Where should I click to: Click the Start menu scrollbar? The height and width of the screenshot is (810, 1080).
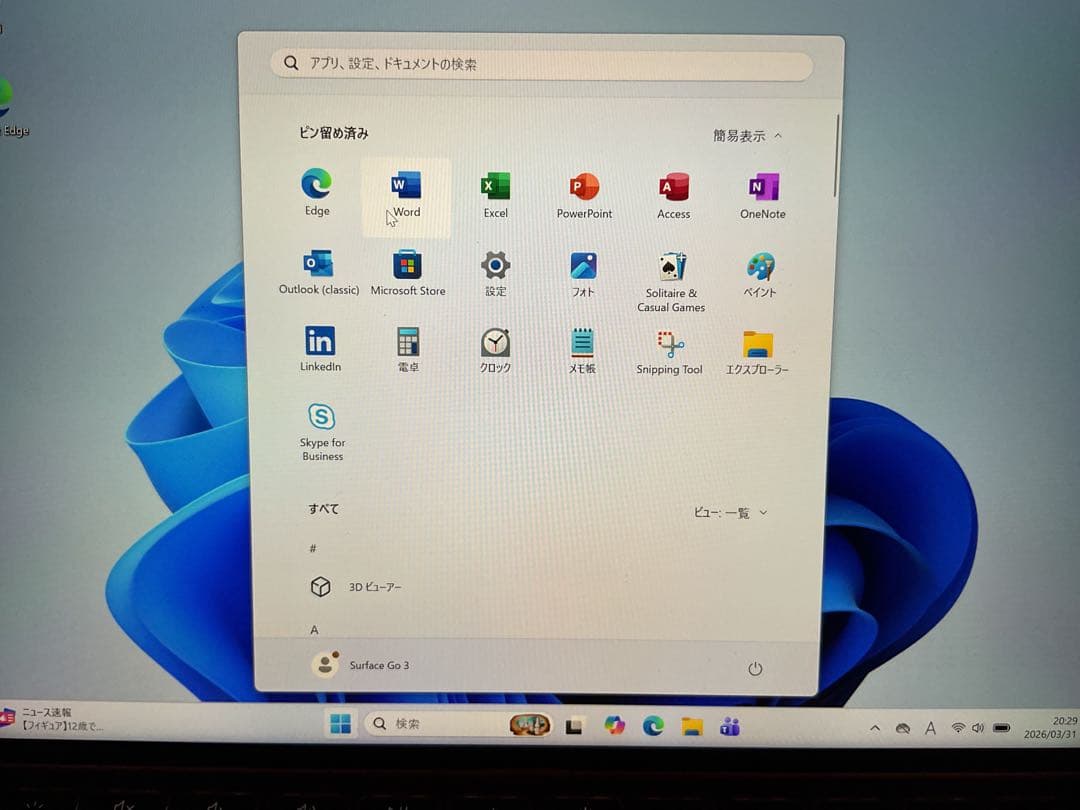837,156
